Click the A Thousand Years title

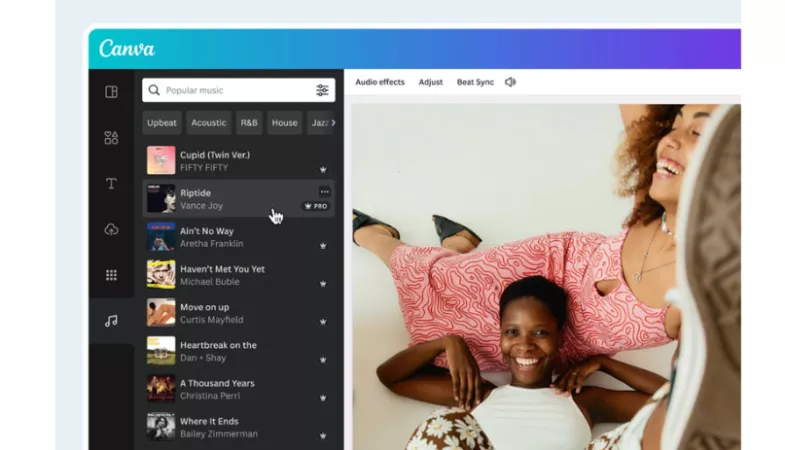217,383
